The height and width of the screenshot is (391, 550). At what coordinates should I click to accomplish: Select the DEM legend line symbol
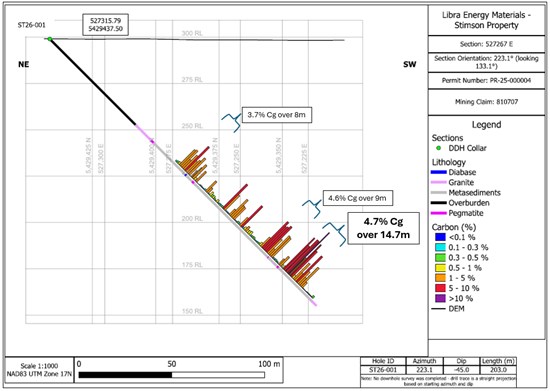[439, 309]
